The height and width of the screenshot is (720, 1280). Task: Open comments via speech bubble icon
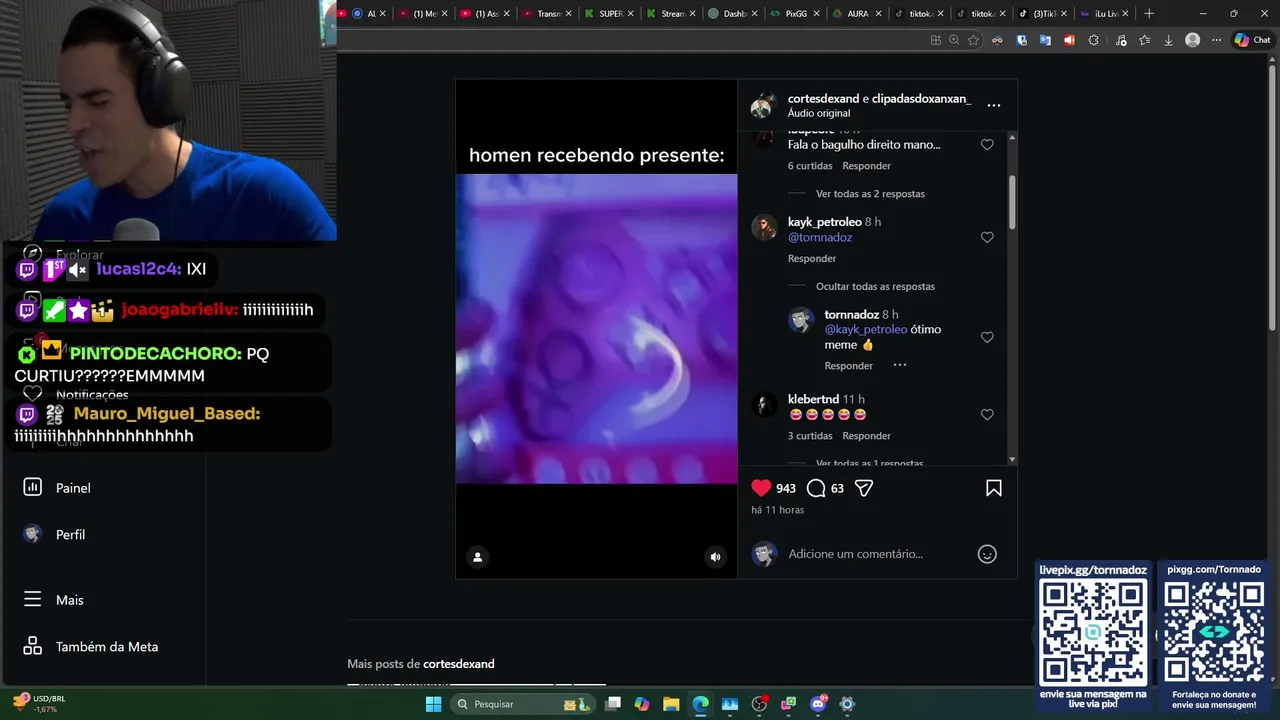[816, 488]
